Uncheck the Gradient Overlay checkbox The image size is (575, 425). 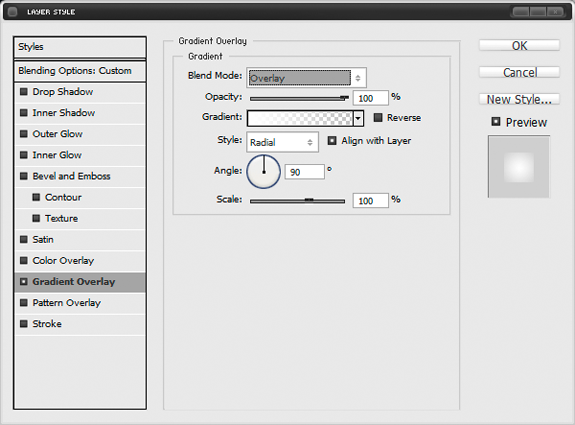click(24, 282)
